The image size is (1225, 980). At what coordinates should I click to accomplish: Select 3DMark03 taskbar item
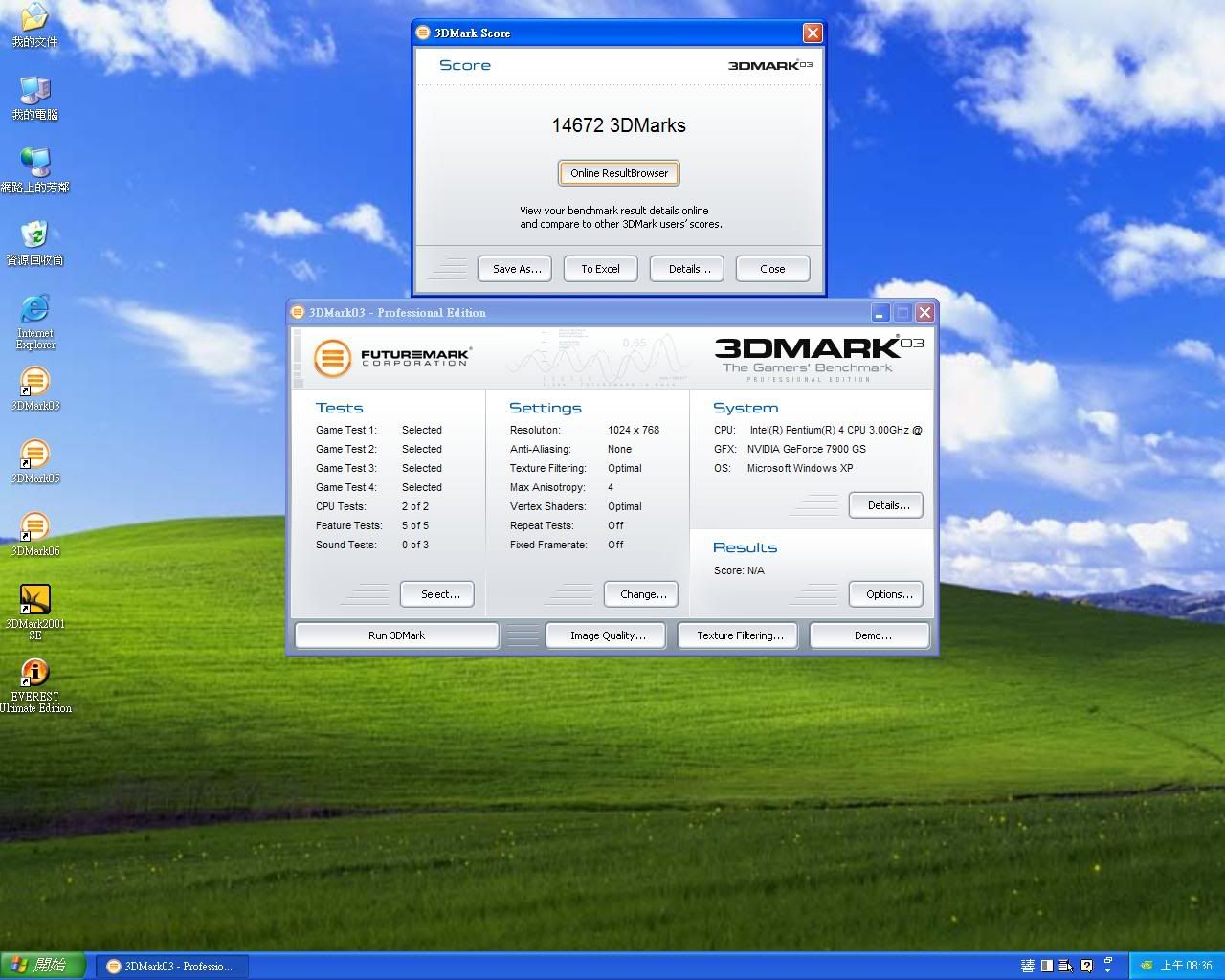pyautogui.click(x=172, y=967)
